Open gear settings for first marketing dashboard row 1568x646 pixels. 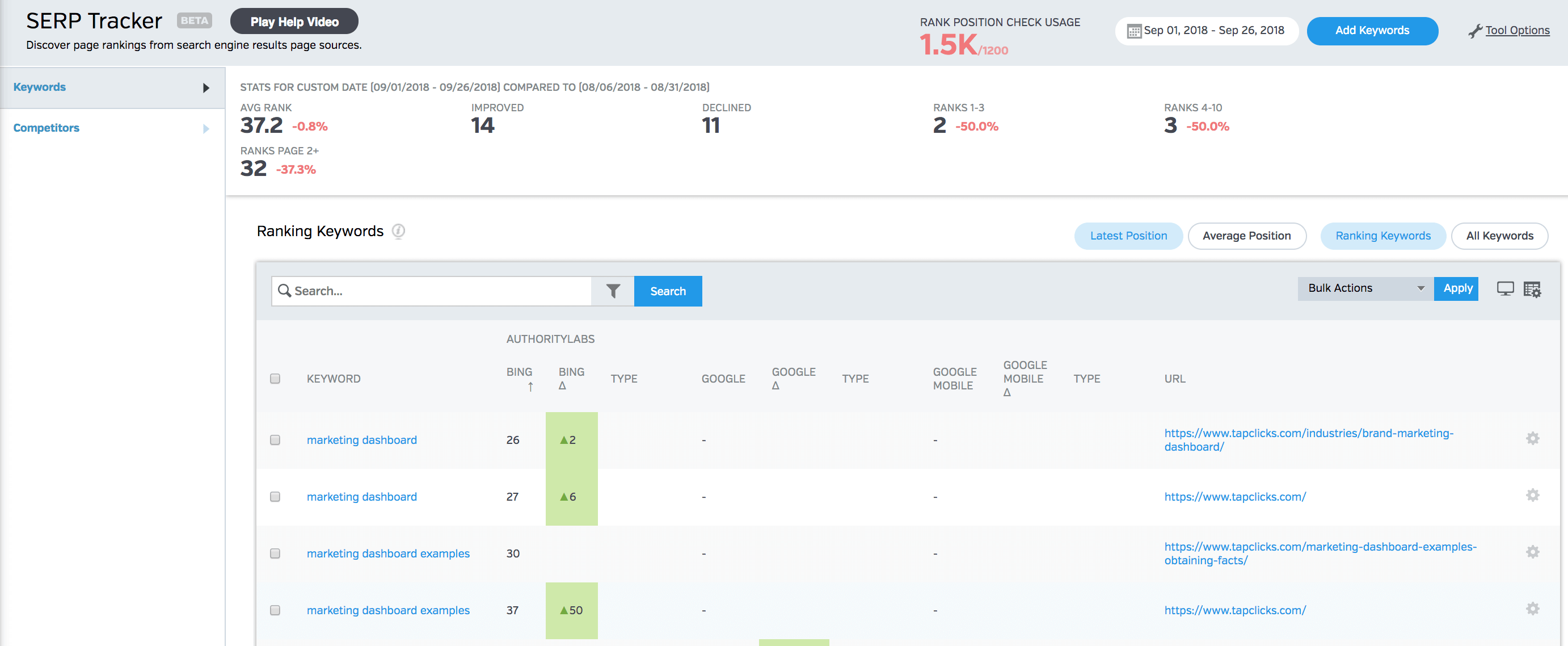pos(1532,438)
